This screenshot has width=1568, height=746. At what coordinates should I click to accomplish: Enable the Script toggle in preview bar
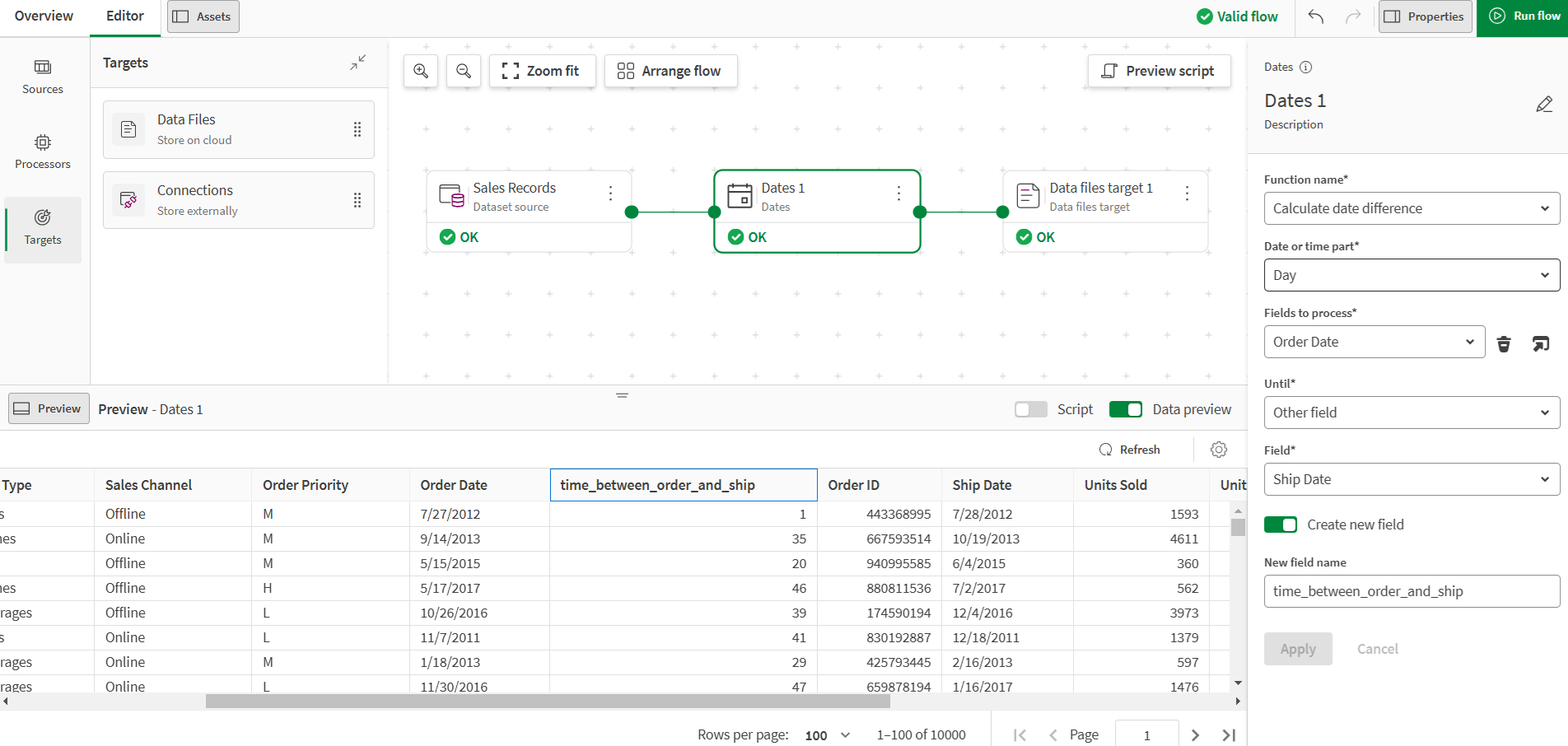point(1030,408)
